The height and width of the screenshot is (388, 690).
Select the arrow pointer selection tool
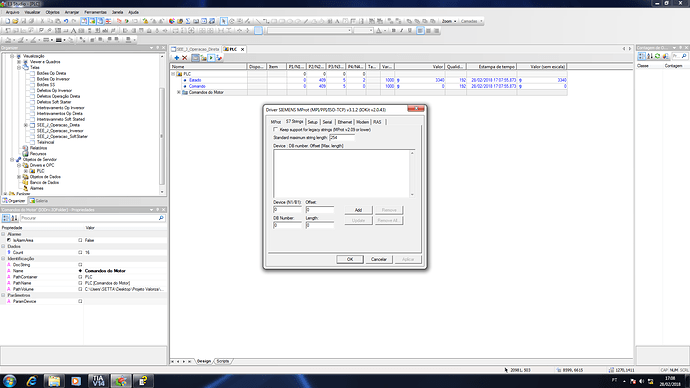(x=224, y=21)
